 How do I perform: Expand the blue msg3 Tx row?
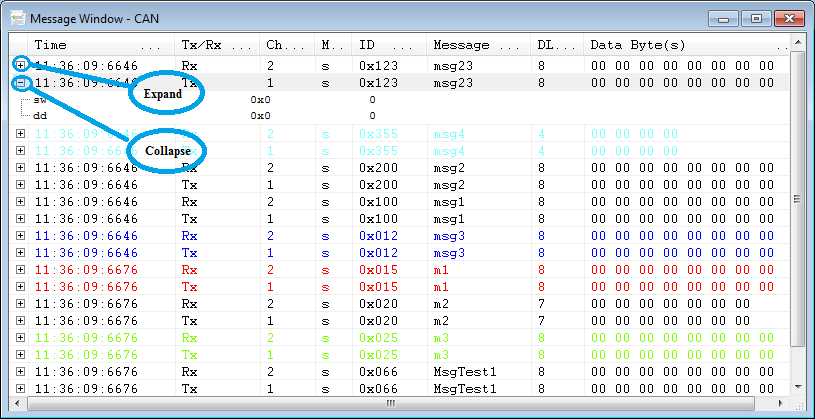pos(20,253)
